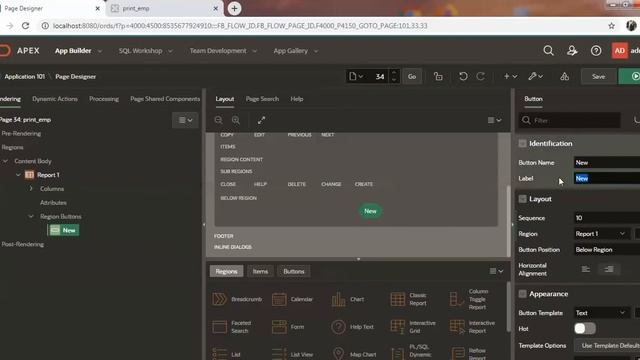The width and height of the screenshot is (640, 360).
Task: Switch to Page Search tab
Action: 262,99
